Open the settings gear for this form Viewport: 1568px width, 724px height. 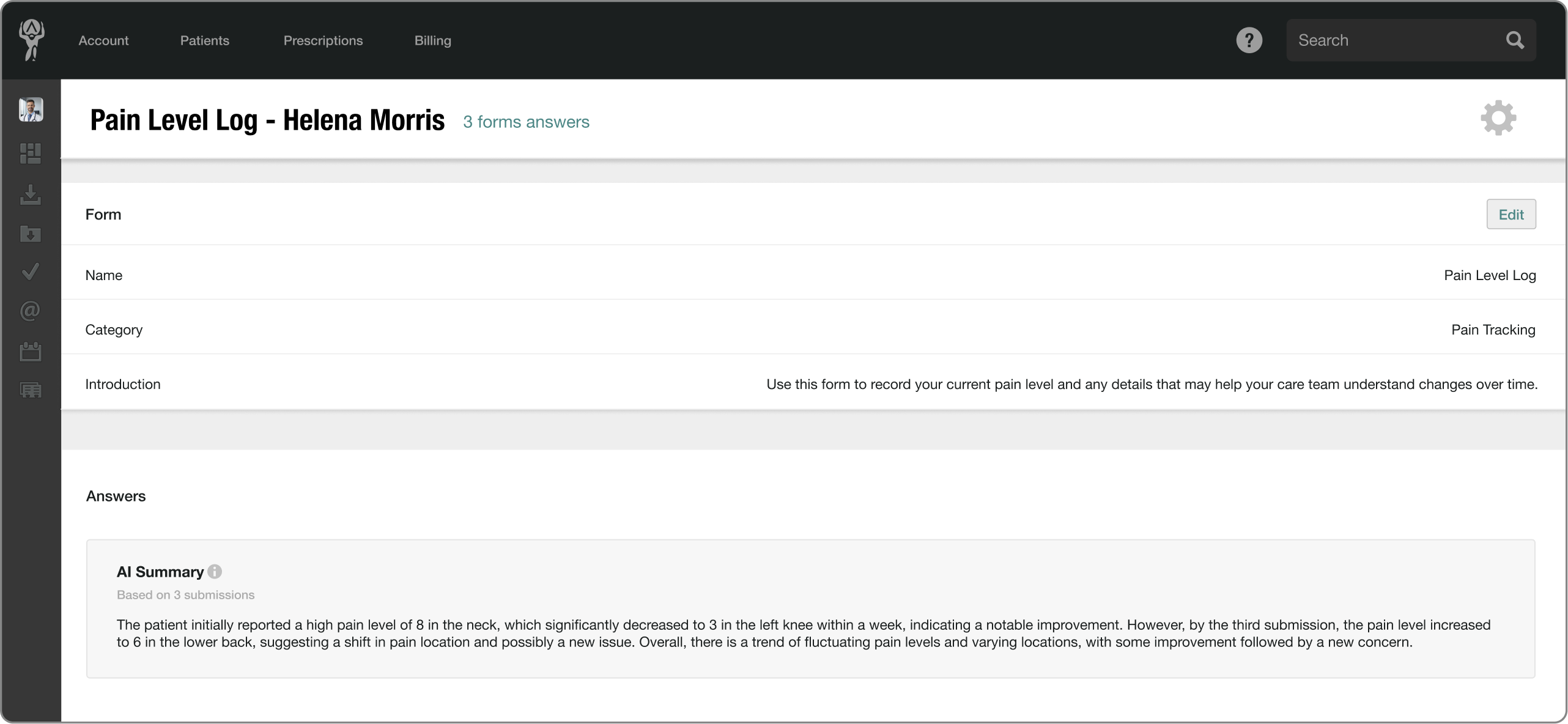click(1498, 118)
